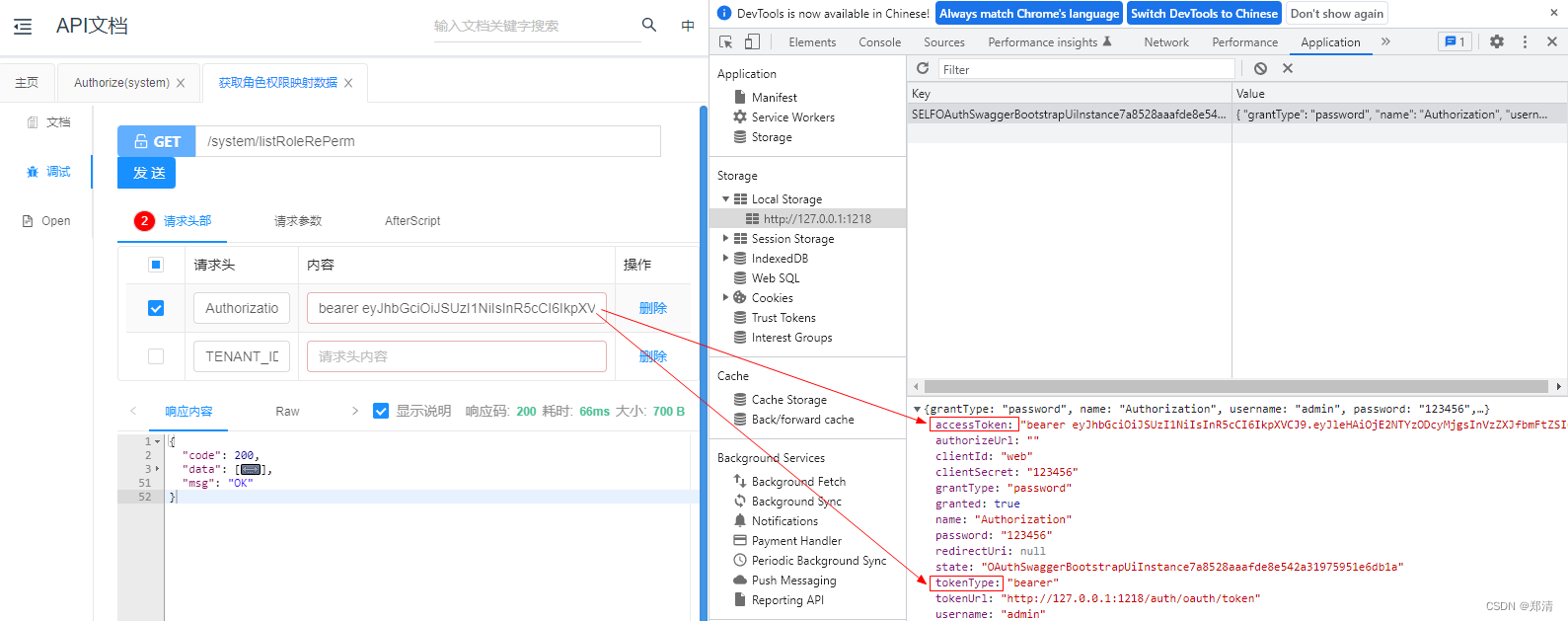Open the Open sidebar item
The height and width of the screenshot is (621, 1568).
coord(46,221)
